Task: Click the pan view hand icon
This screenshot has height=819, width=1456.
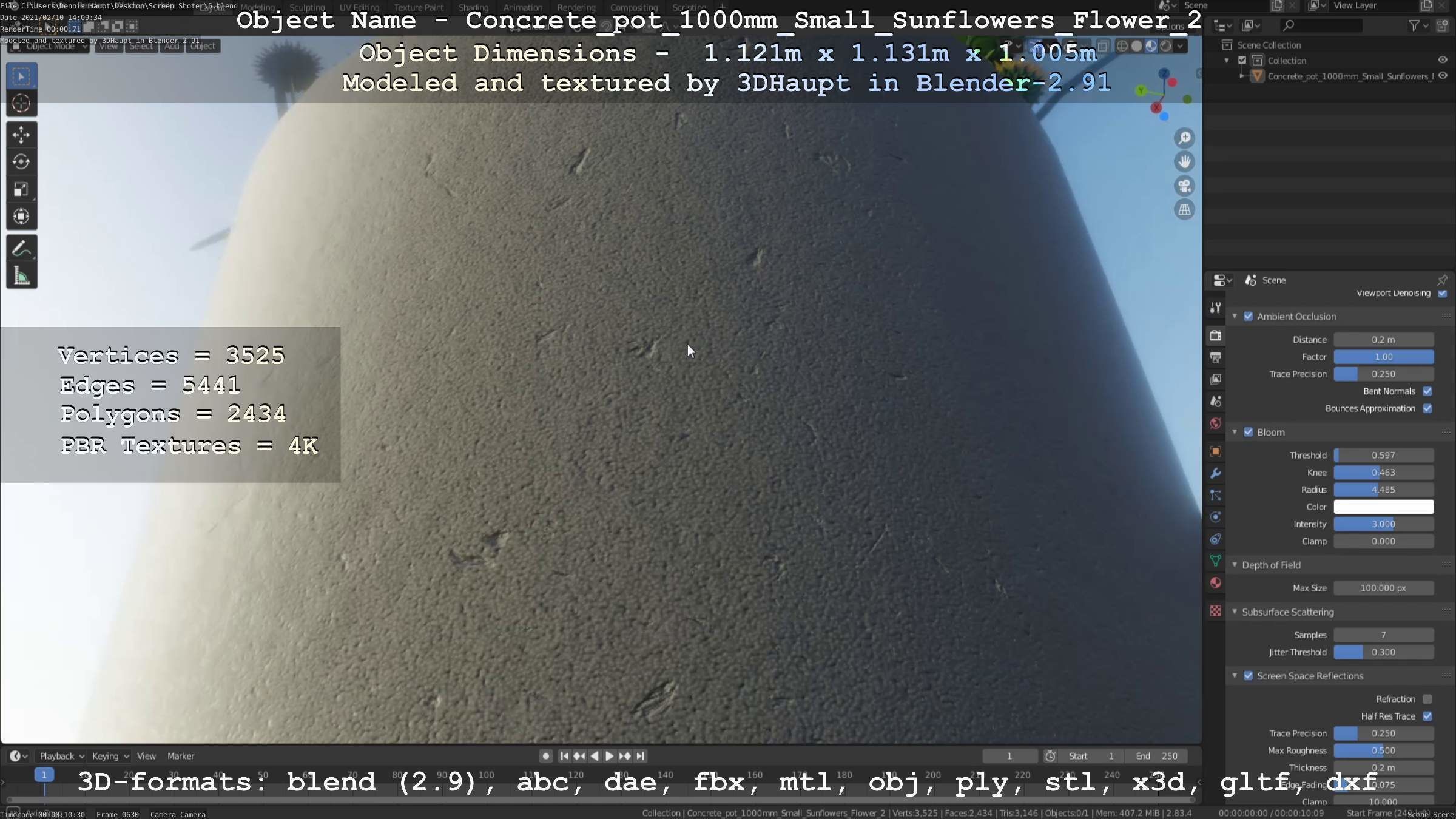Action: (x=1184, y=162)
